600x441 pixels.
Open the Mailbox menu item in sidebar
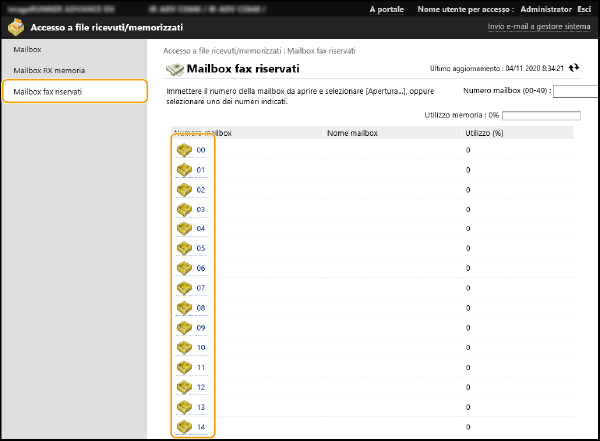[27, 49]
